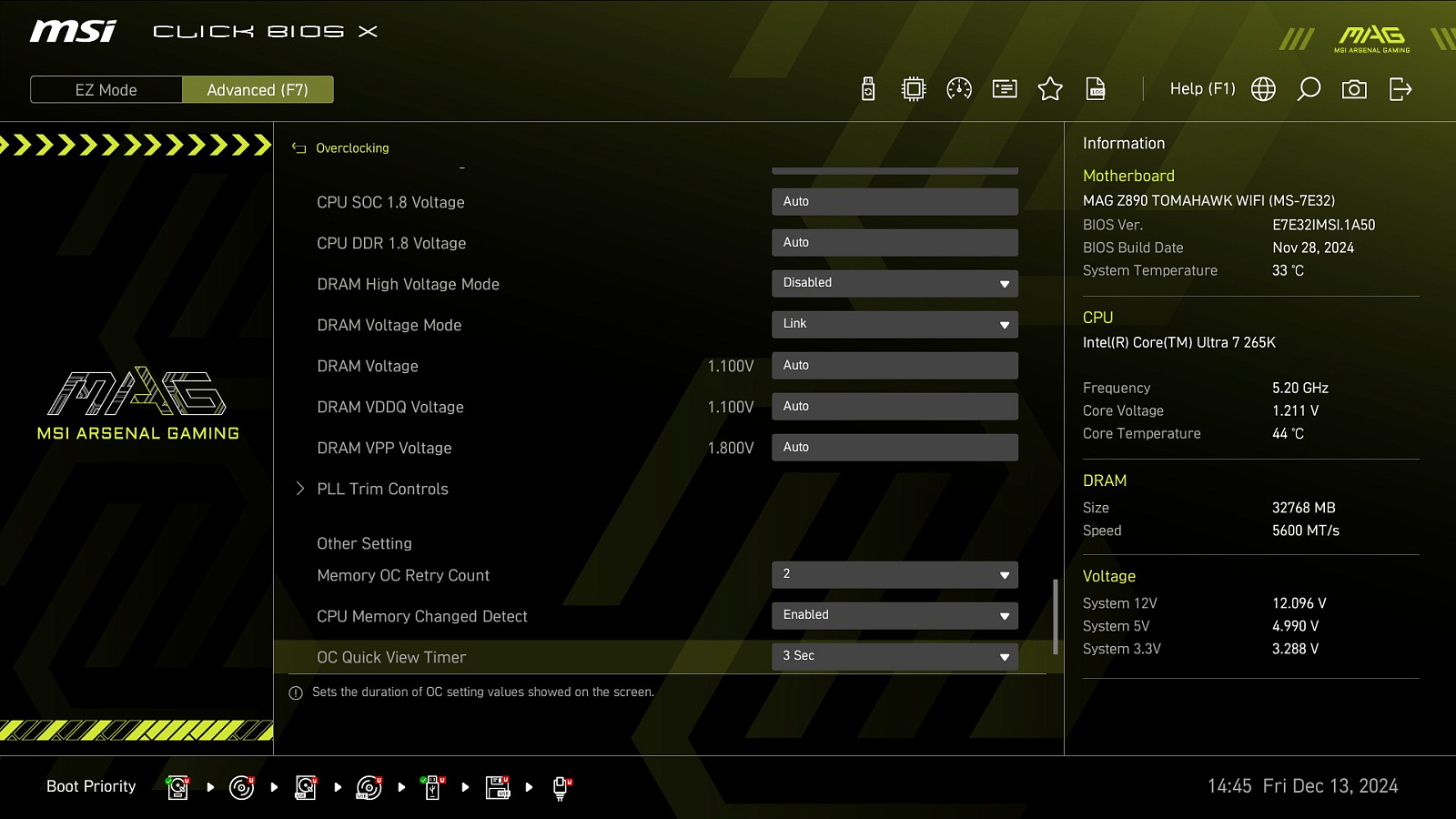This screenshot has width=1456, height=819.
Task: Click the MSI logo at top left
Action: click(x=74, y=32)
